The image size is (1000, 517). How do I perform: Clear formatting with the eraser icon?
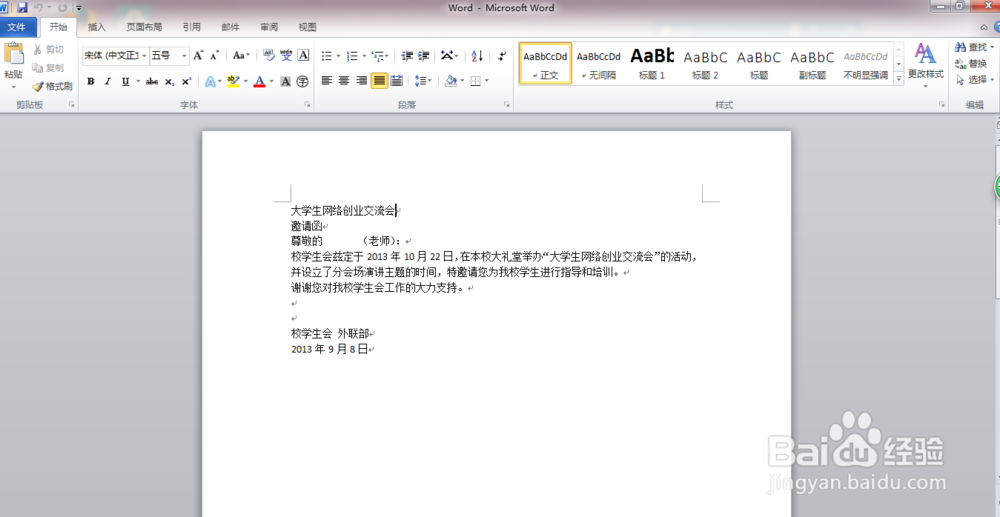[x=269, y=55]
